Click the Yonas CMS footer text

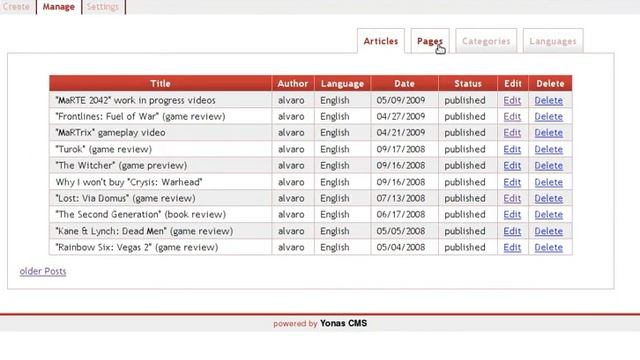343,323
